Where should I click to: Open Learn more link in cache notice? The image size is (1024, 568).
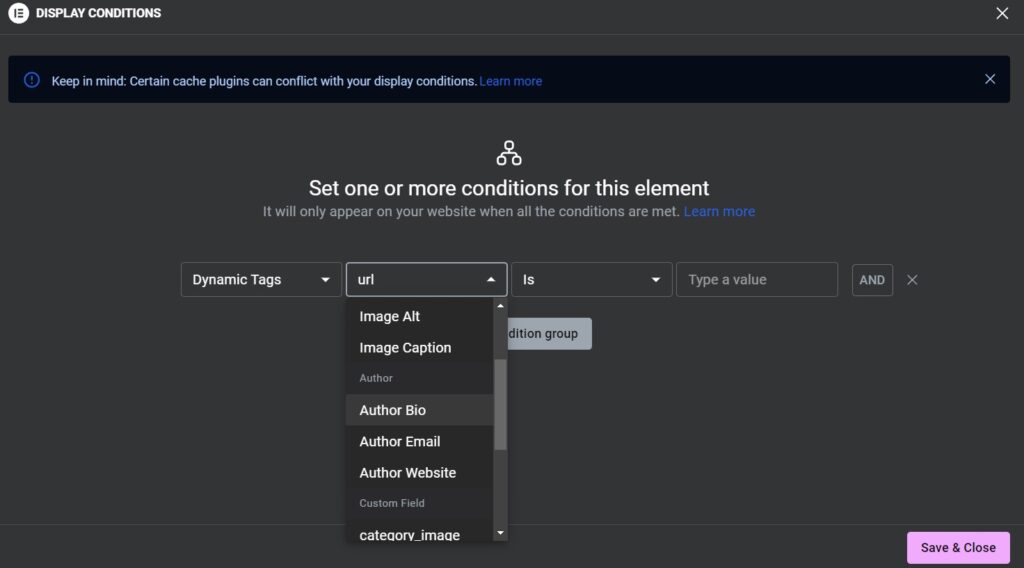pos(511,81)
